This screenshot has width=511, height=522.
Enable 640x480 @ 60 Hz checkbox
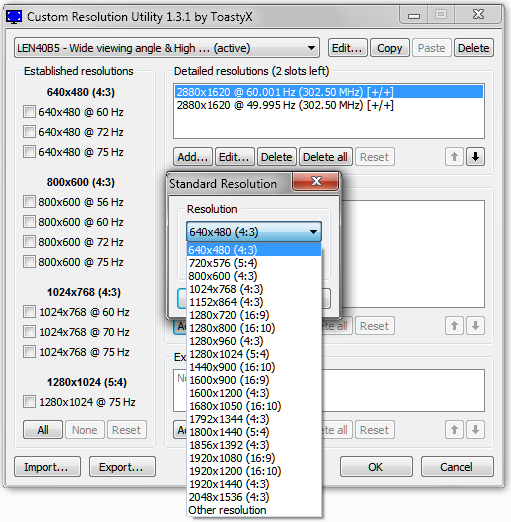[x=29, y=112]
